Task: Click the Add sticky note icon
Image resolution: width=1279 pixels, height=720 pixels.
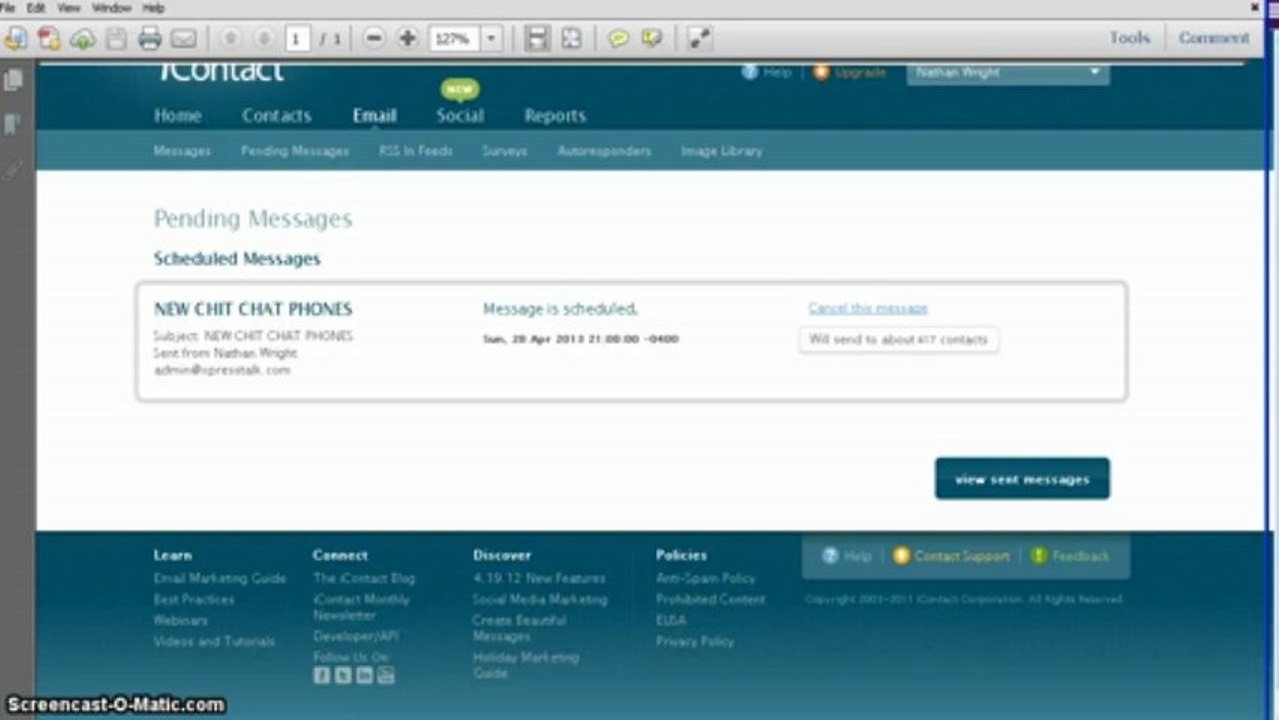Action: point(619,38)
